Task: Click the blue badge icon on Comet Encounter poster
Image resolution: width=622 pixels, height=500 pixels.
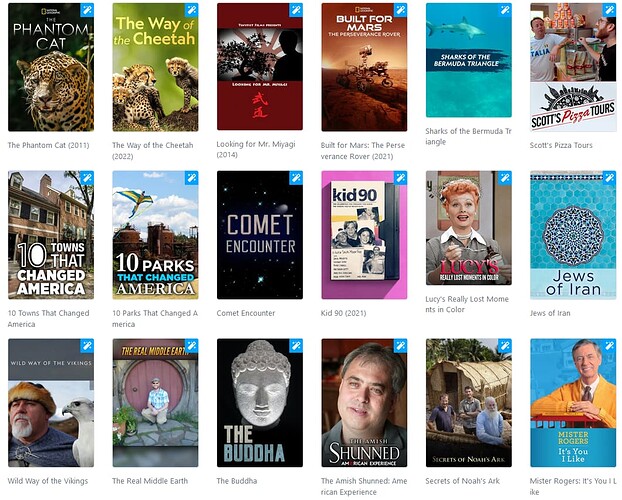Action: pyautogui.click(x=296, y=178)
